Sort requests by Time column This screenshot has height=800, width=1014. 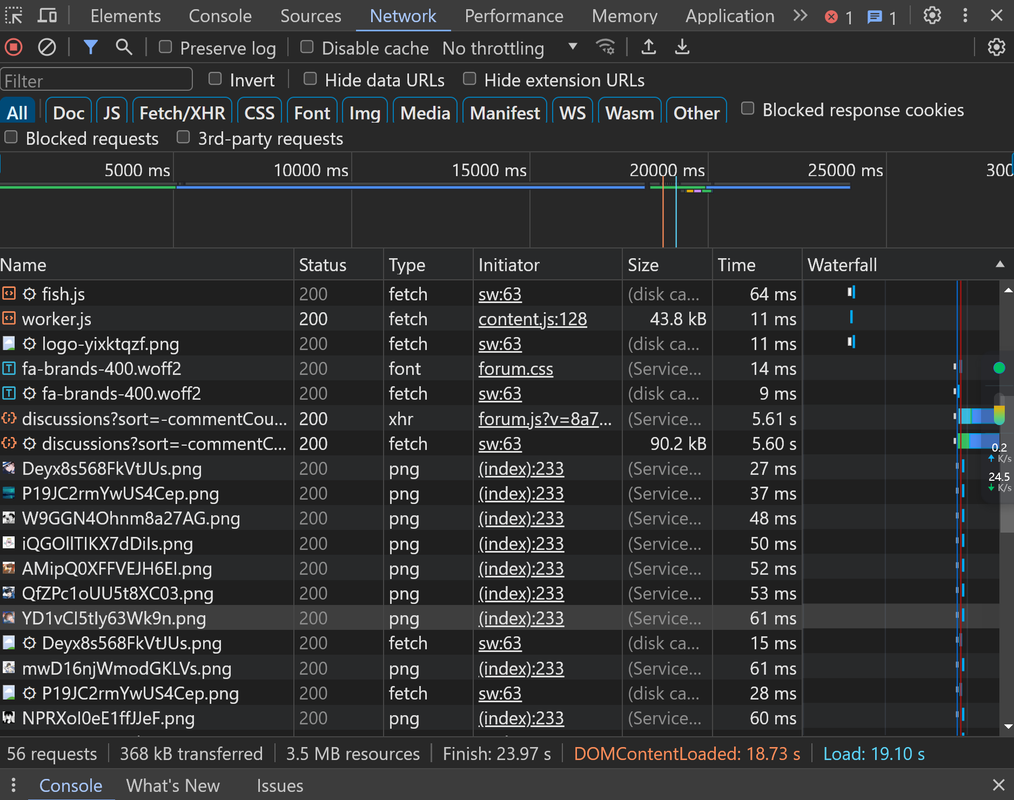coord(757,265)
